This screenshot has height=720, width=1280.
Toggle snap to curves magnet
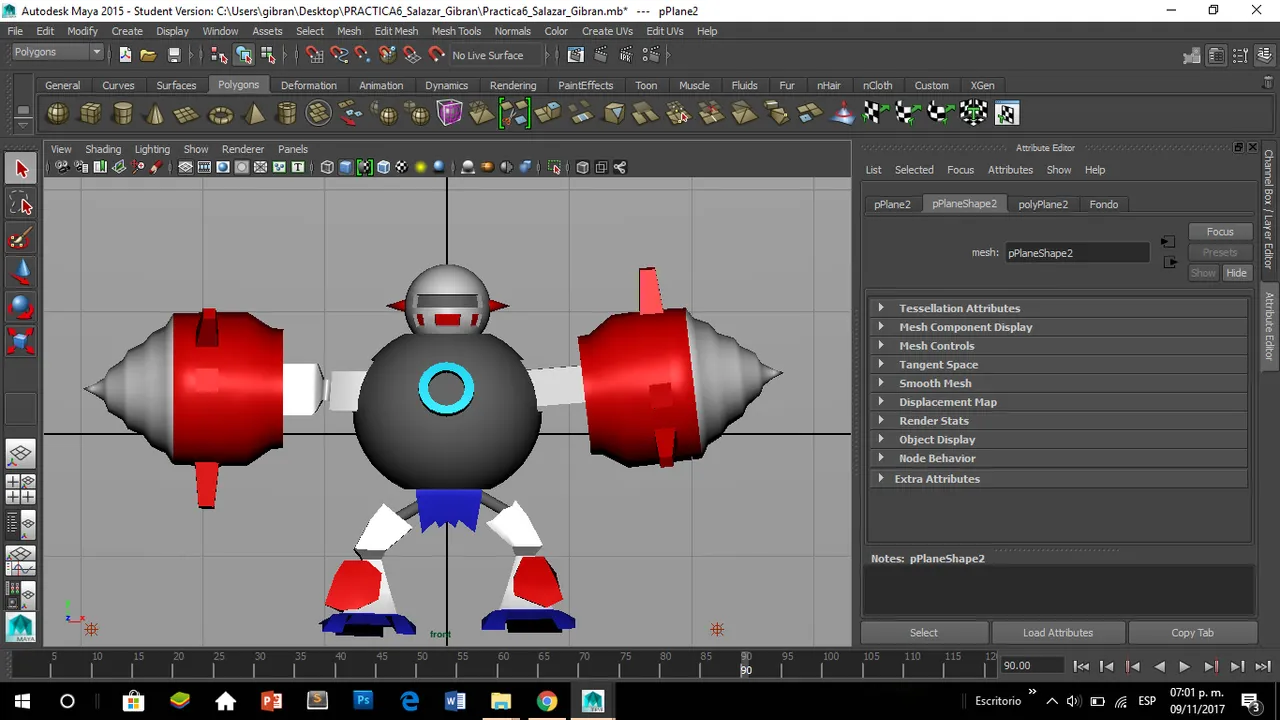click(x=339, y=55)
